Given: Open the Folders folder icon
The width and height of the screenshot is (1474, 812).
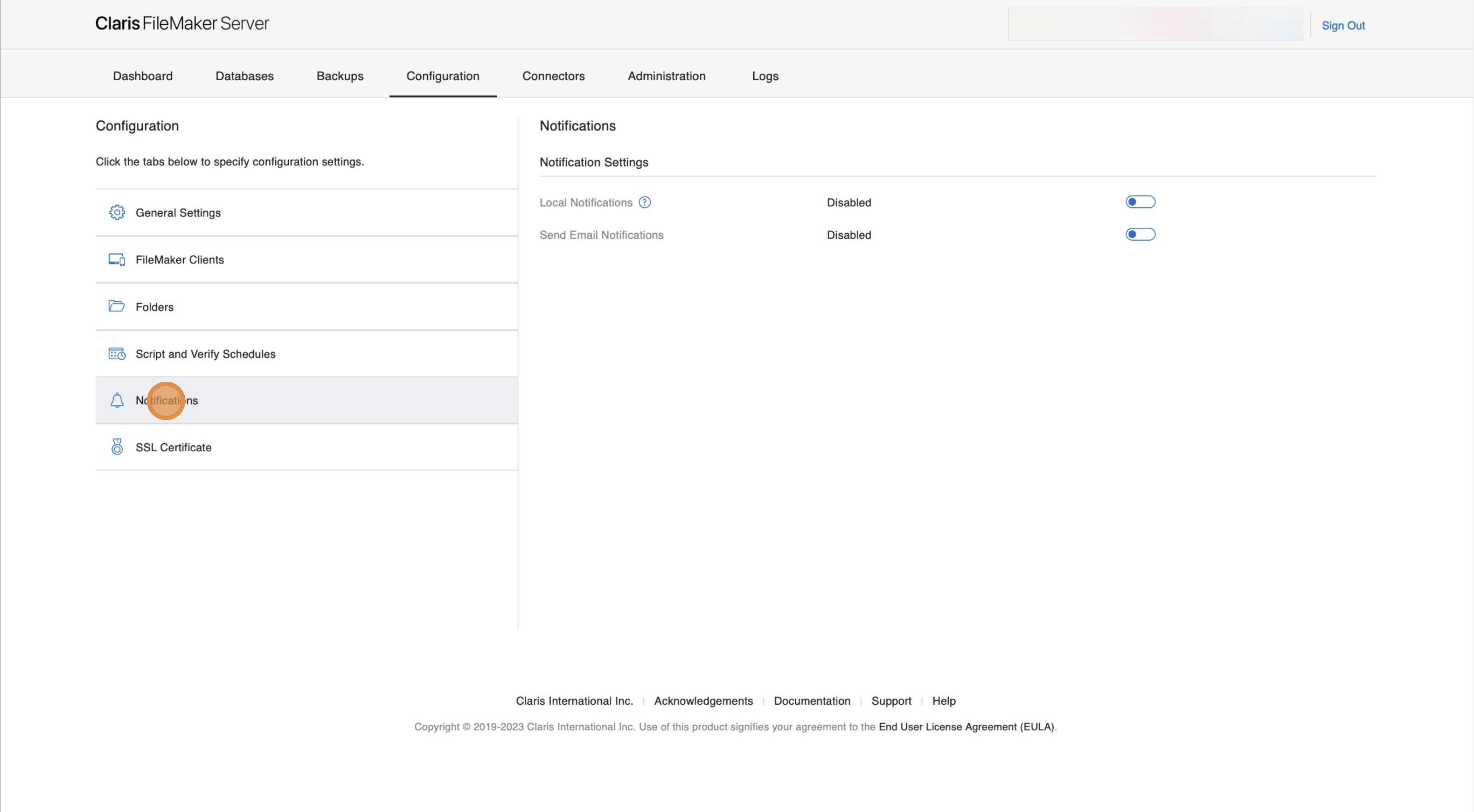Looking at the screenshot, I should tap(117, 306).
